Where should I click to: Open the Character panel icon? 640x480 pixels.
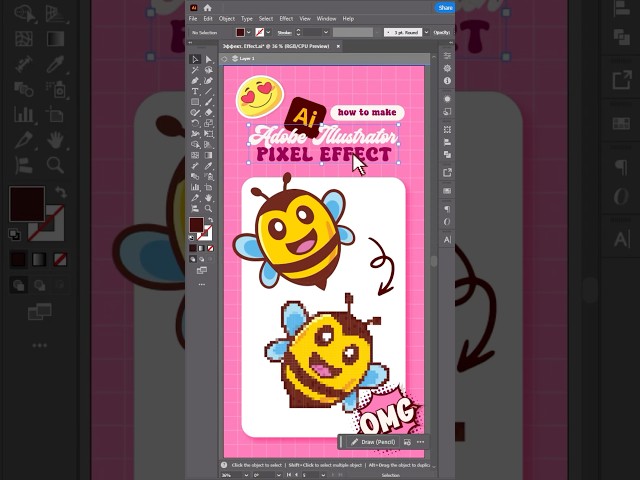click(447, 240)
